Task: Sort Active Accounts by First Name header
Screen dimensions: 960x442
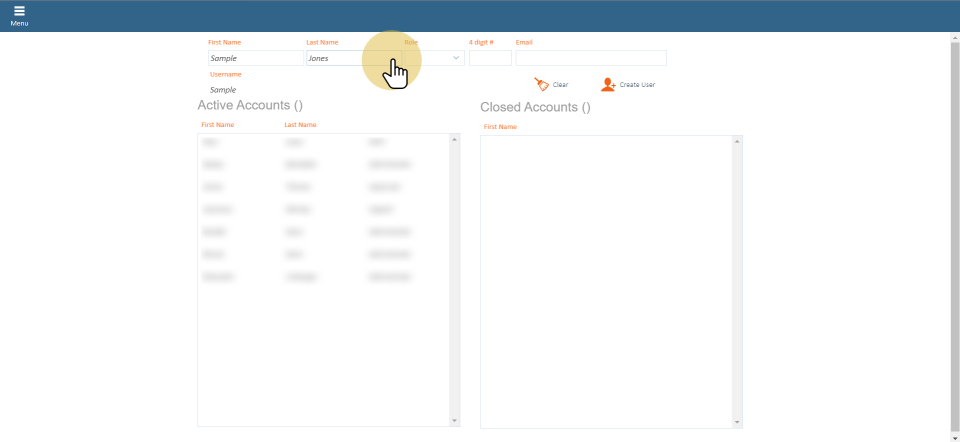Action: coord(218,125)
